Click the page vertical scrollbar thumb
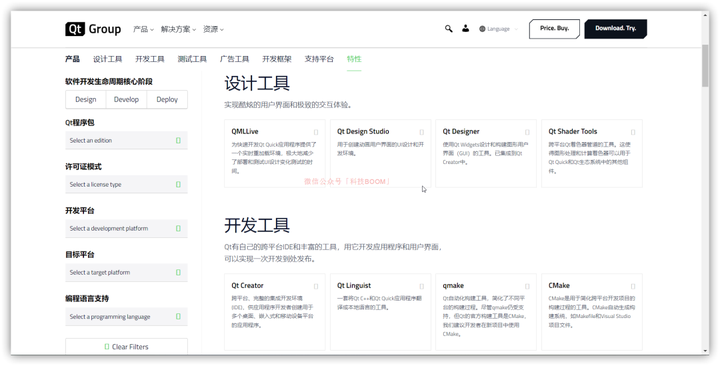The image size is (720, 366). [705, 66]
